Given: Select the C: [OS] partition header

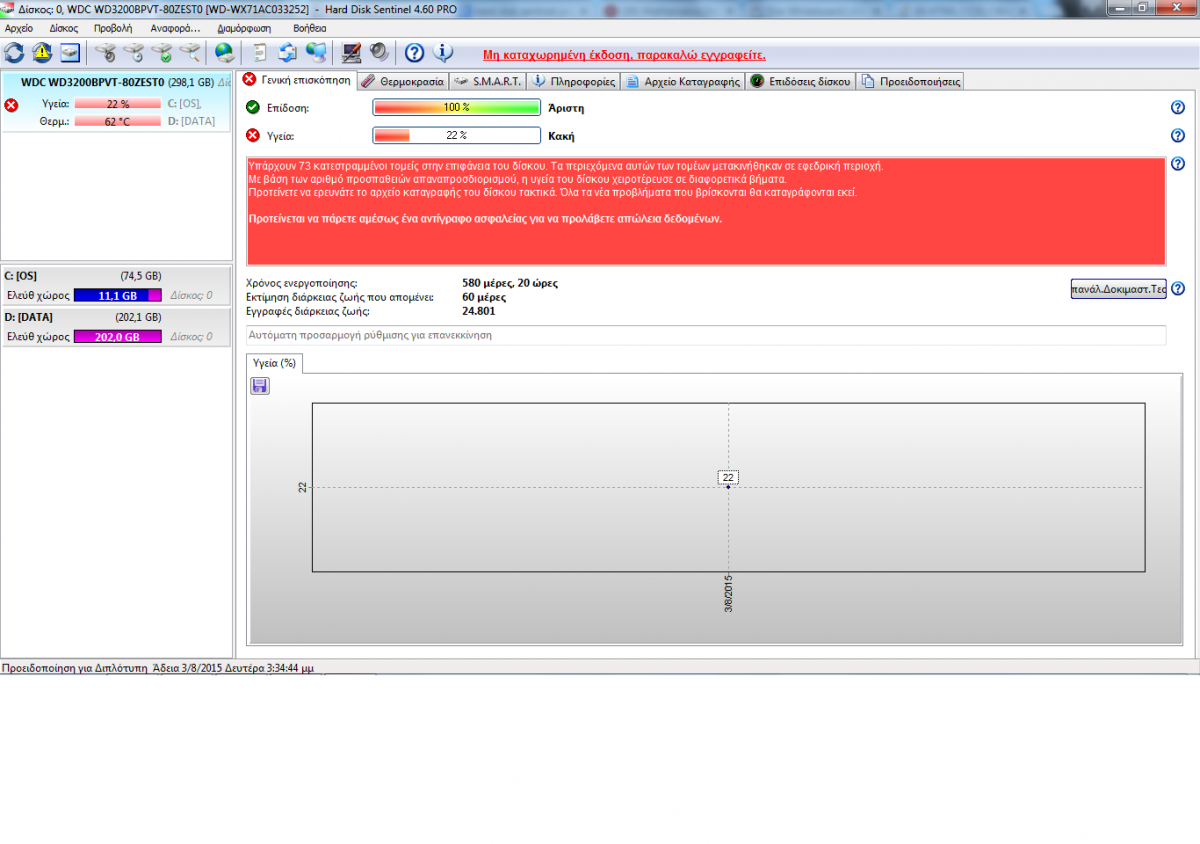Looking at the screenshot, I should (x=116, y=276).
